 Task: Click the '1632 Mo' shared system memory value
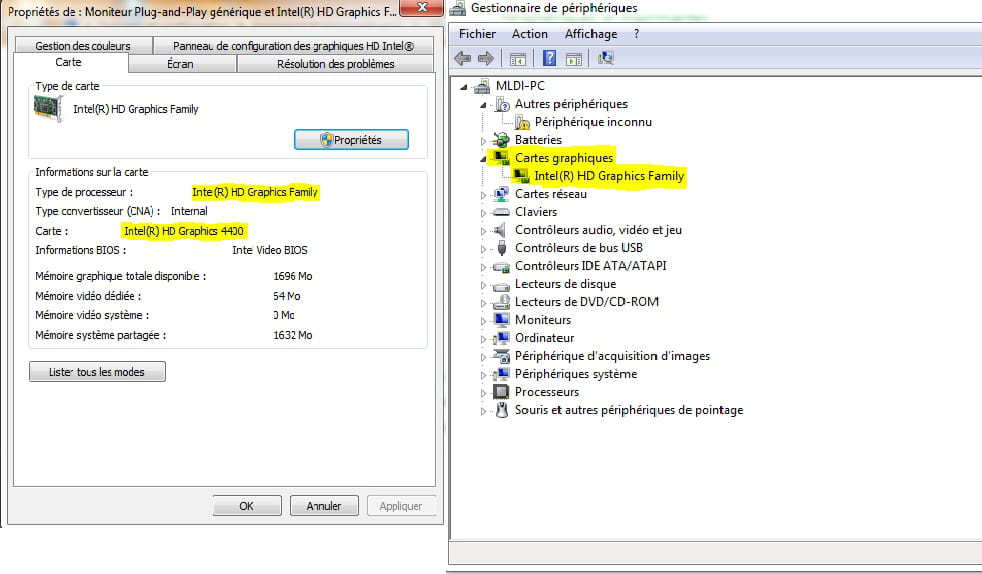click(292, 336)
